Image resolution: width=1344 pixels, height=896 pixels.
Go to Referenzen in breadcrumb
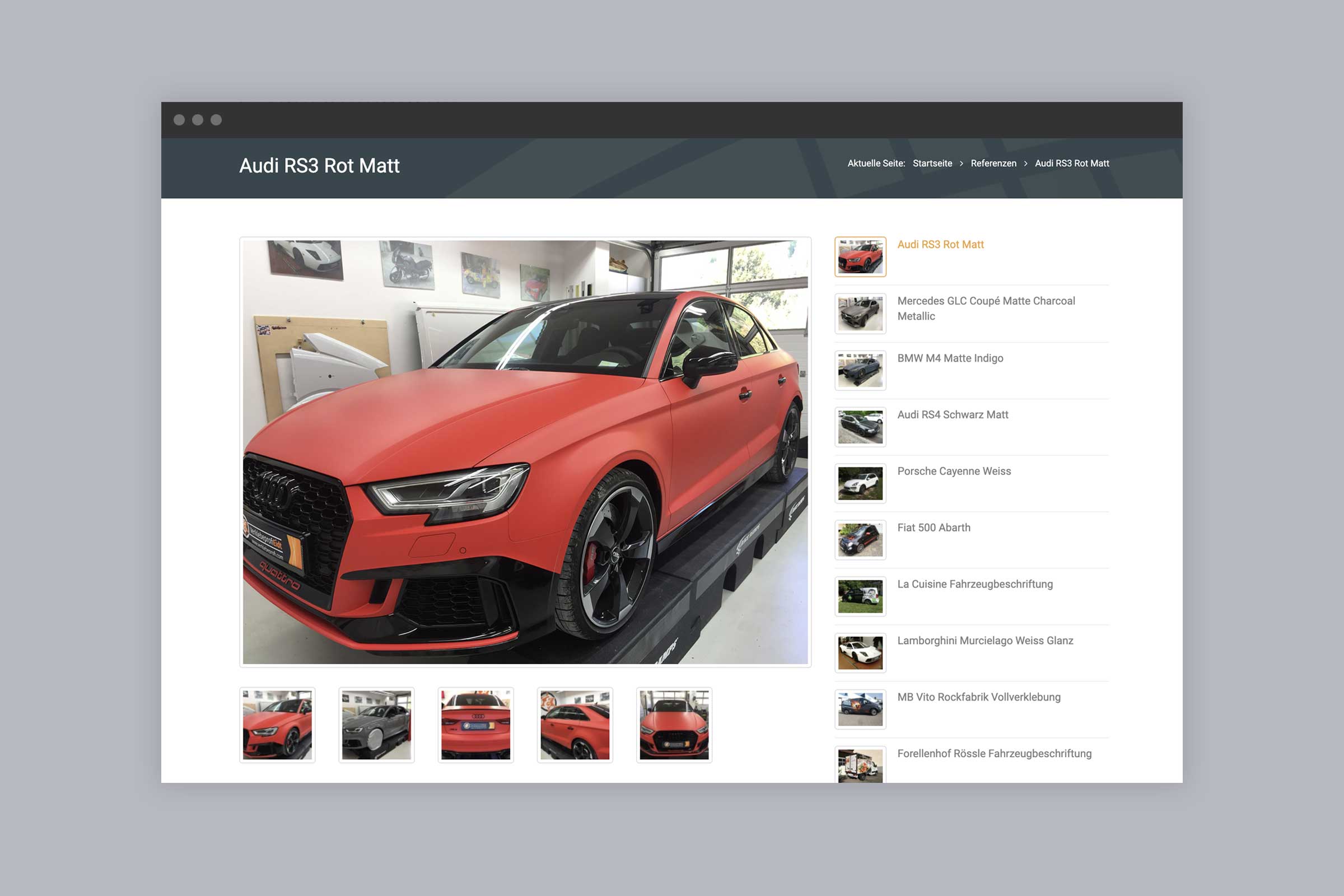(993, 164)
